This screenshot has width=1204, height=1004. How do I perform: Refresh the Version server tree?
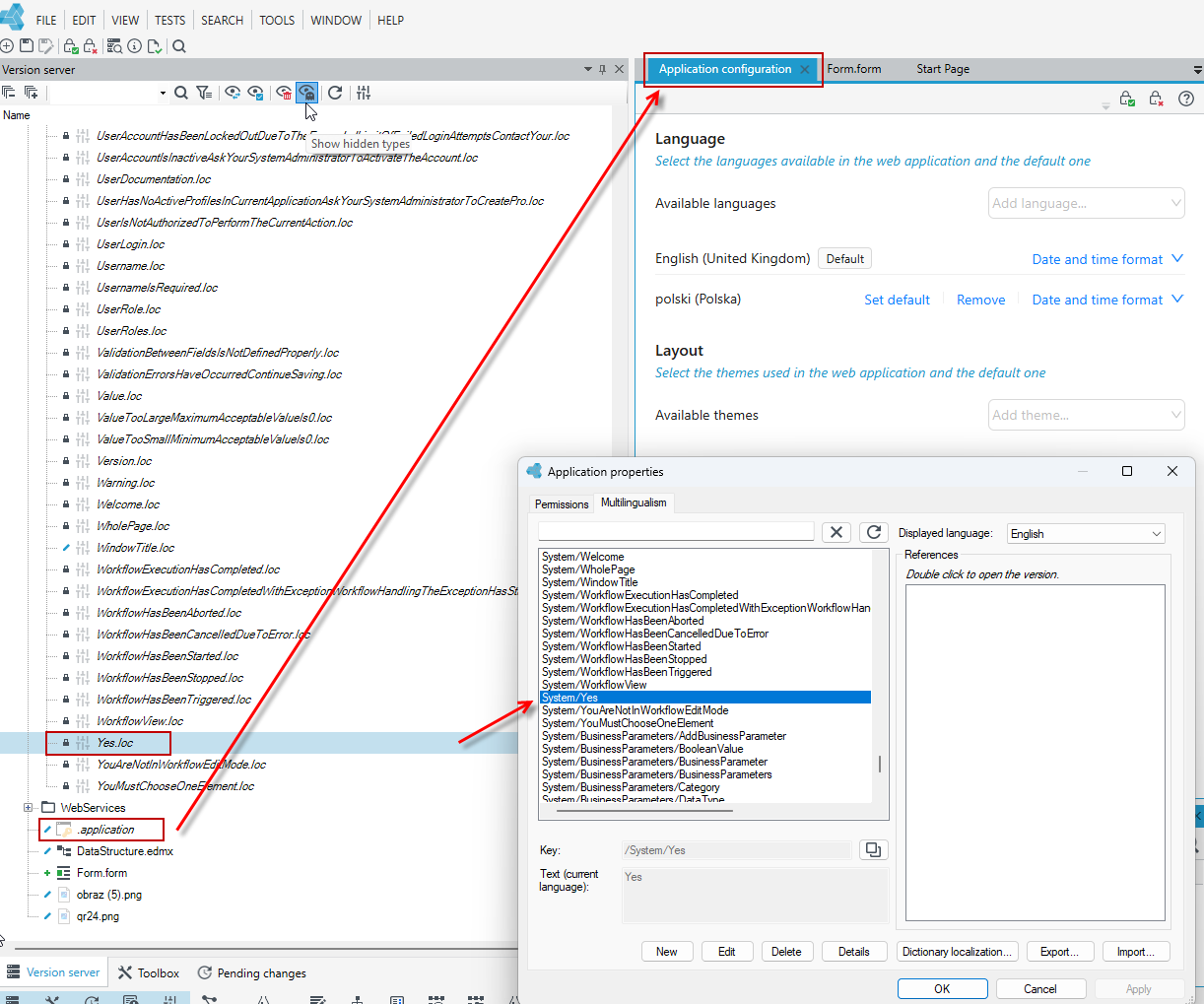[335, 93]
